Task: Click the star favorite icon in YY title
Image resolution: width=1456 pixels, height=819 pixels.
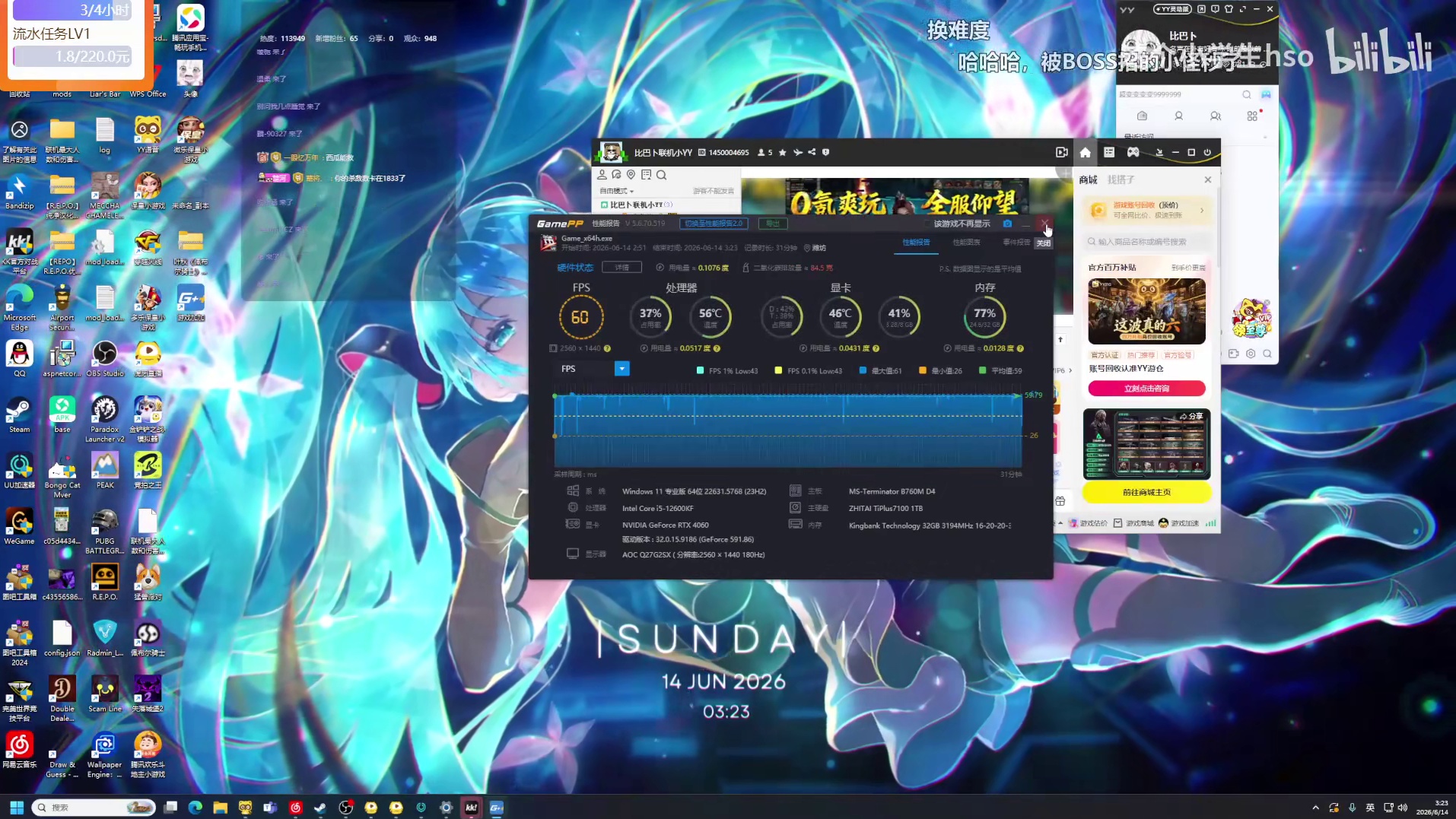Action: point(782,152)
